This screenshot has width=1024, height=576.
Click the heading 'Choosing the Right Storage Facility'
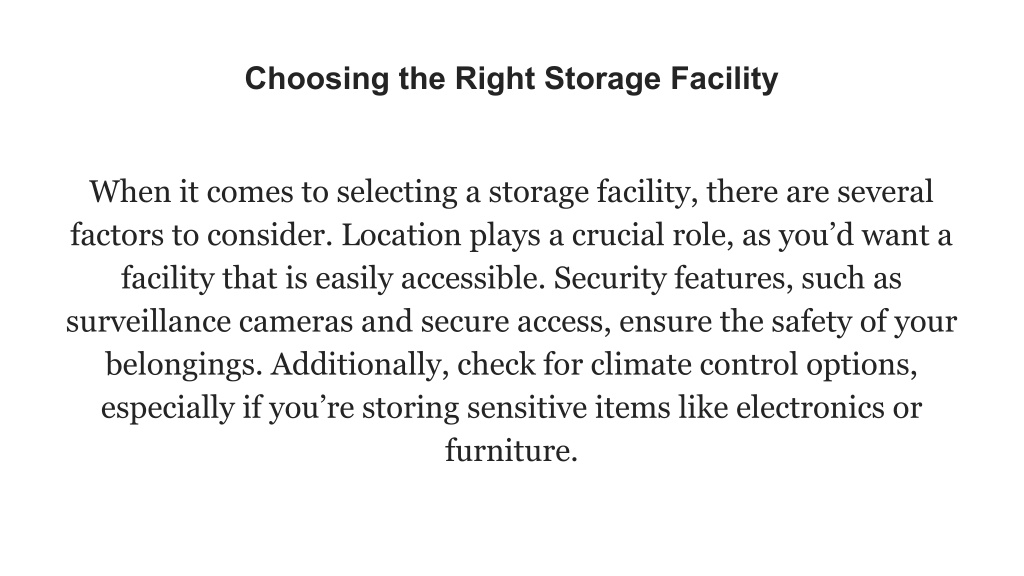pyautogui.click(x=511, y=80)
